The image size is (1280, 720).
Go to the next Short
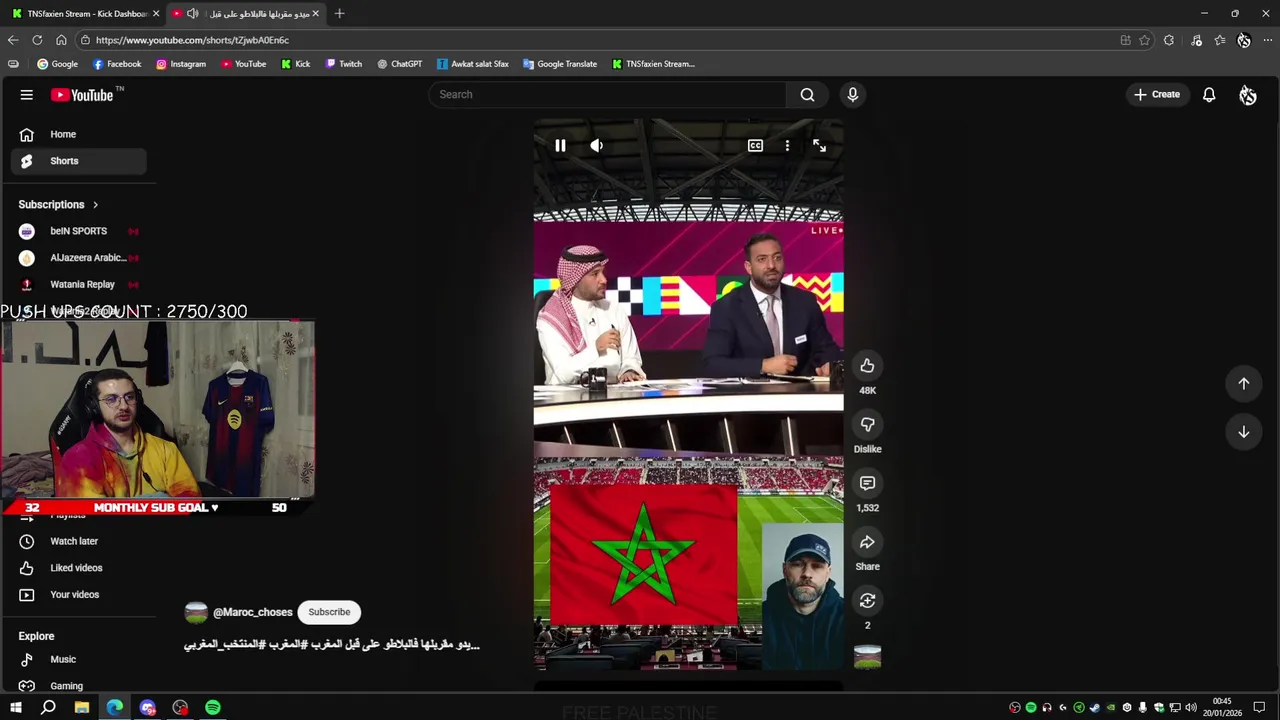point(1244,432)
